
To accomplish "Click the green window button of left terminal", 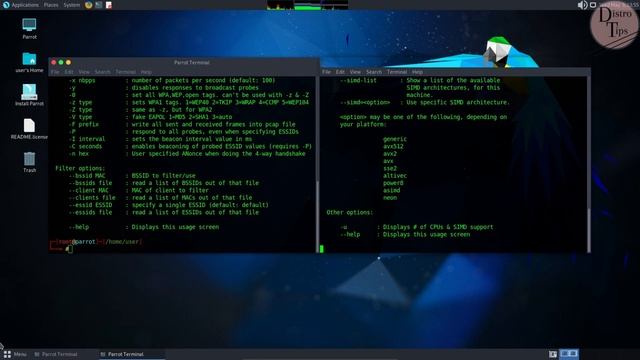I will [x=61, y=62].
